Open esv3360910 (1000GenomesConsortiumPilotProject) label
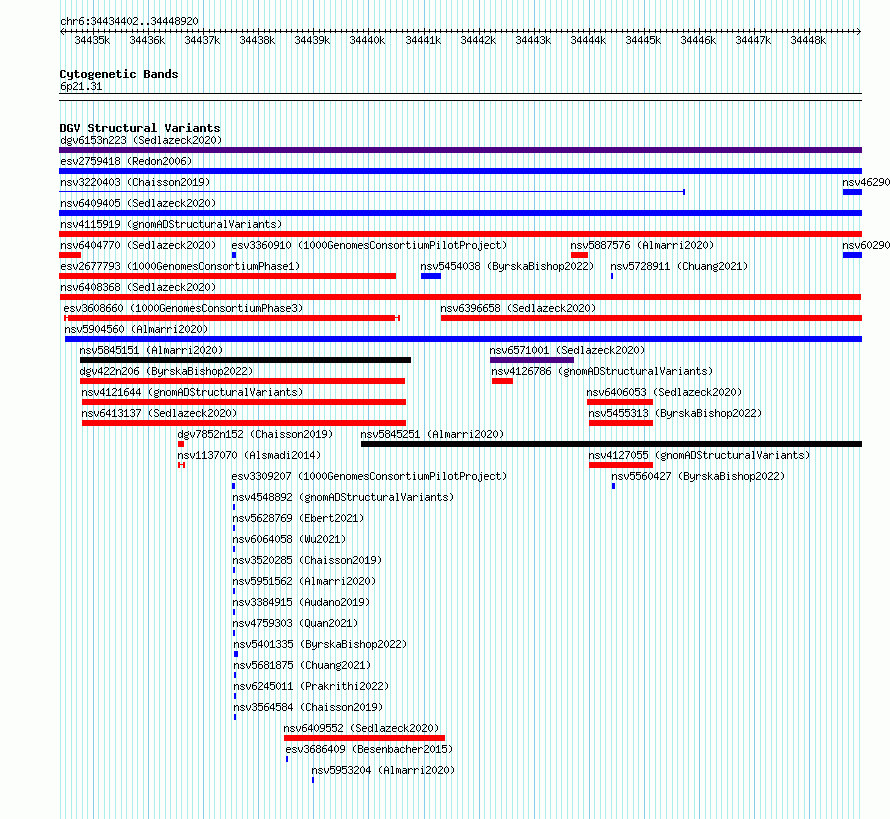The height and width of the screenshot is (819, 890). 369,245
